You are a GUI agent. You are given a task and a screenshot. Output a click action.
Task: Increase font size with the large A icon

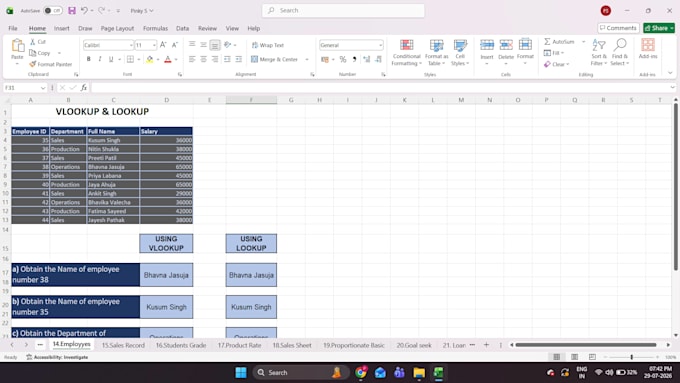coord(163,45)
